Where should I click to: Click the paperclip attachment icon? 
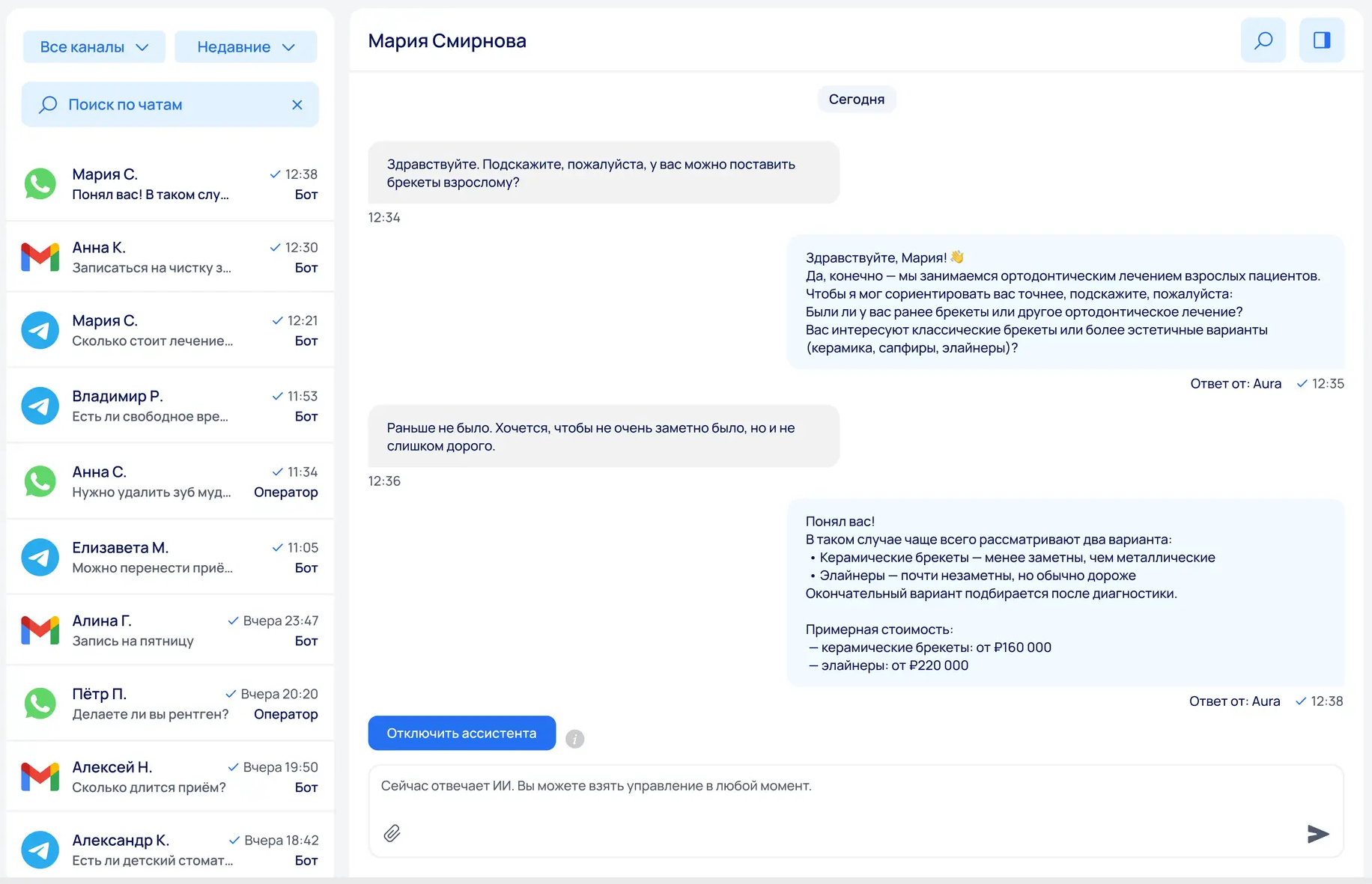392,833
